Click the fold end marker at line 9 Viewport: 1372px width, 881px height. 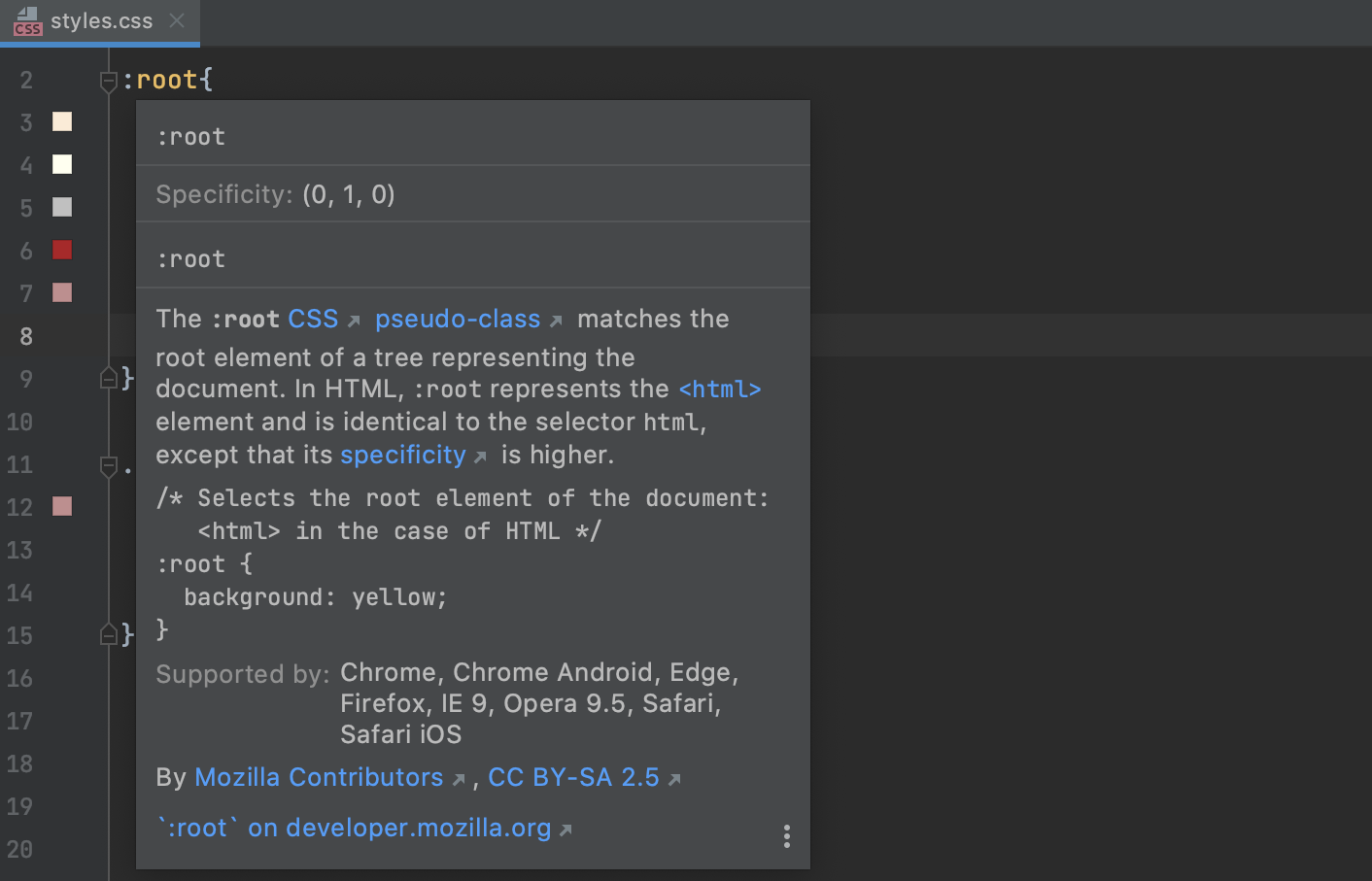click(108, 379)
